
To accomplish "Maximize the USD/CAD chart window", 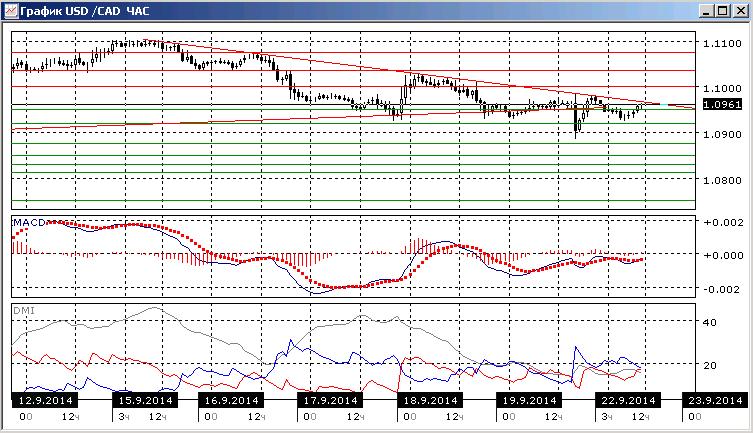I will [x=723, y=11].
